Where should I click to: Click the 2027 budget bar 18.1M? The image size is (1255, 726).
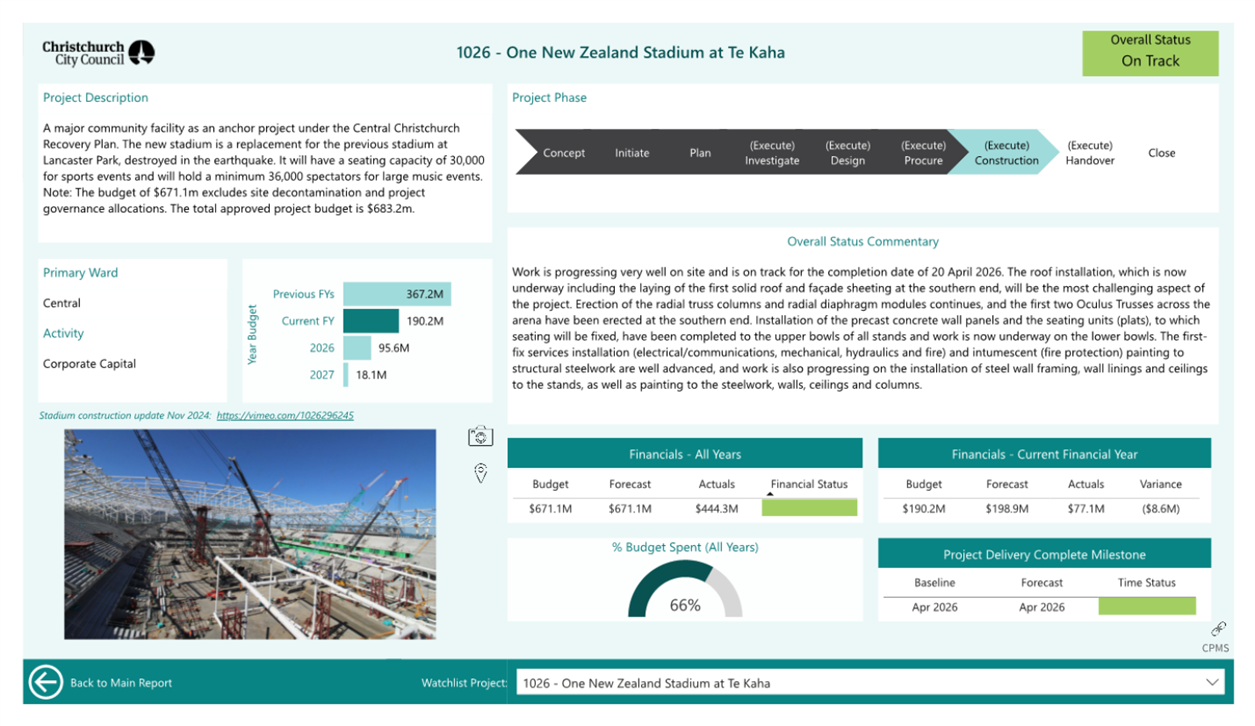(346, 375)
